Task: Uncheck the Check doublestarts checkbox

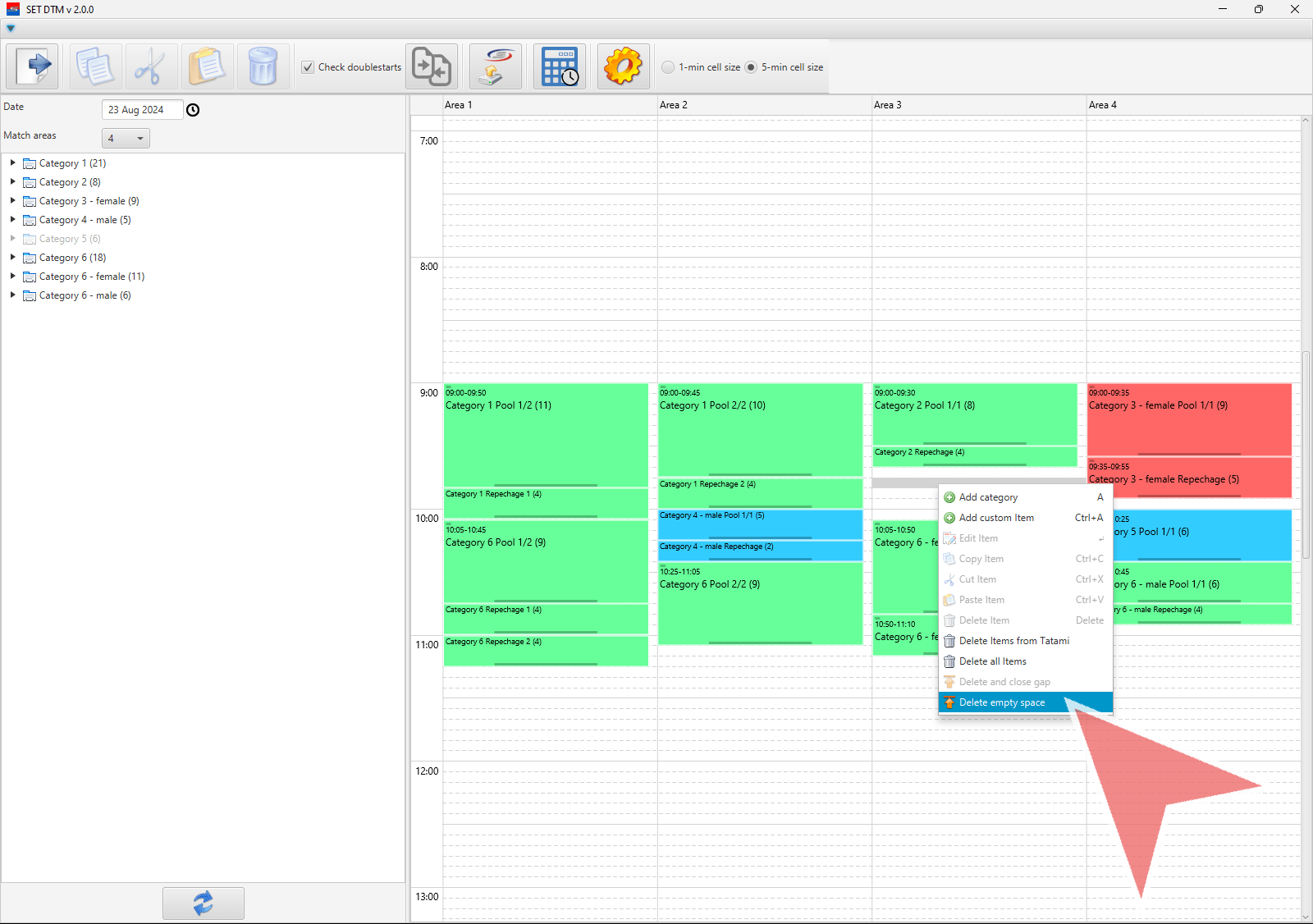Action: click(x=309, y=67)
